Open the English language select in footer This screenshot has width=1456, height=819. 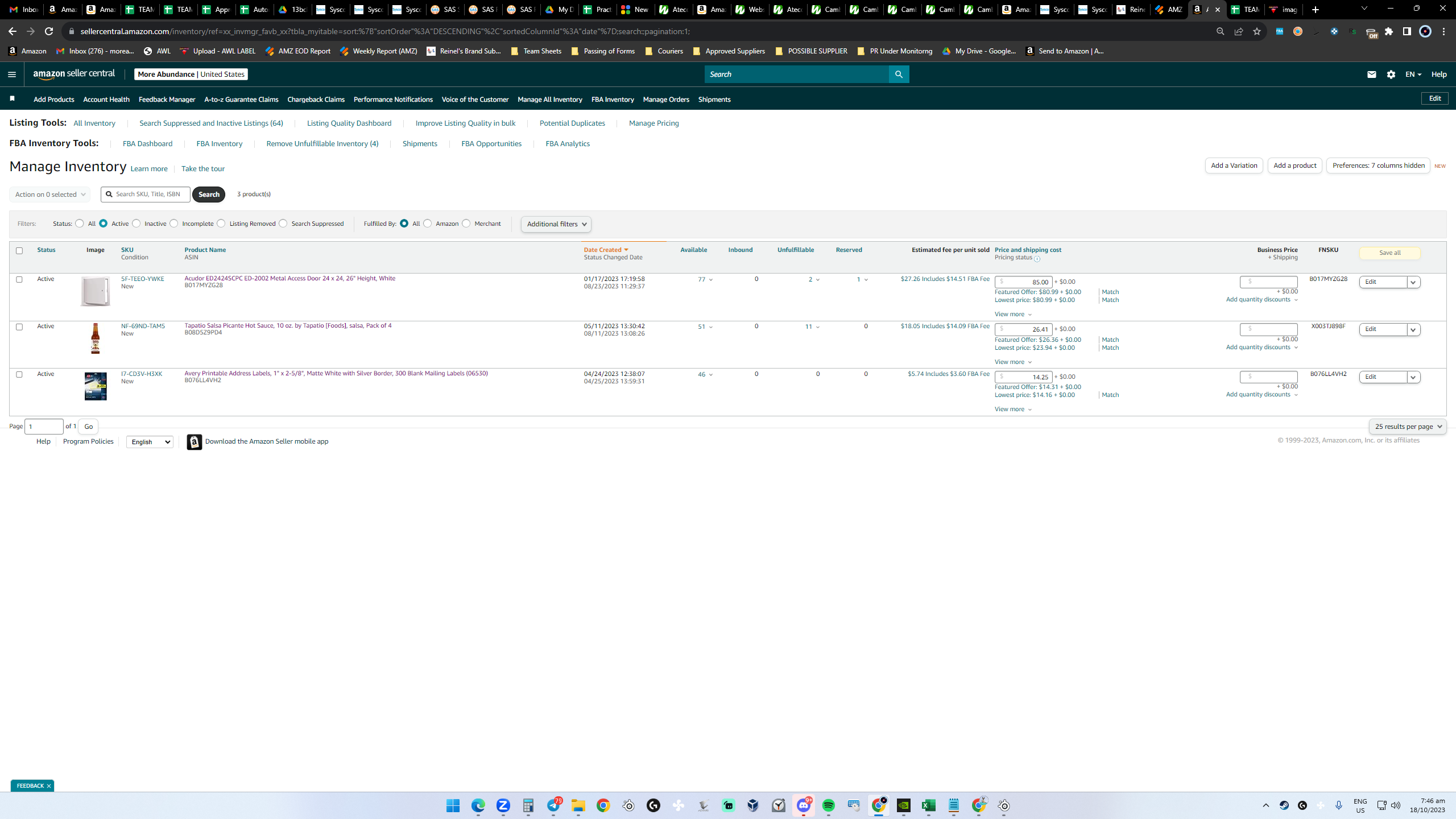[x=150, y=442]
